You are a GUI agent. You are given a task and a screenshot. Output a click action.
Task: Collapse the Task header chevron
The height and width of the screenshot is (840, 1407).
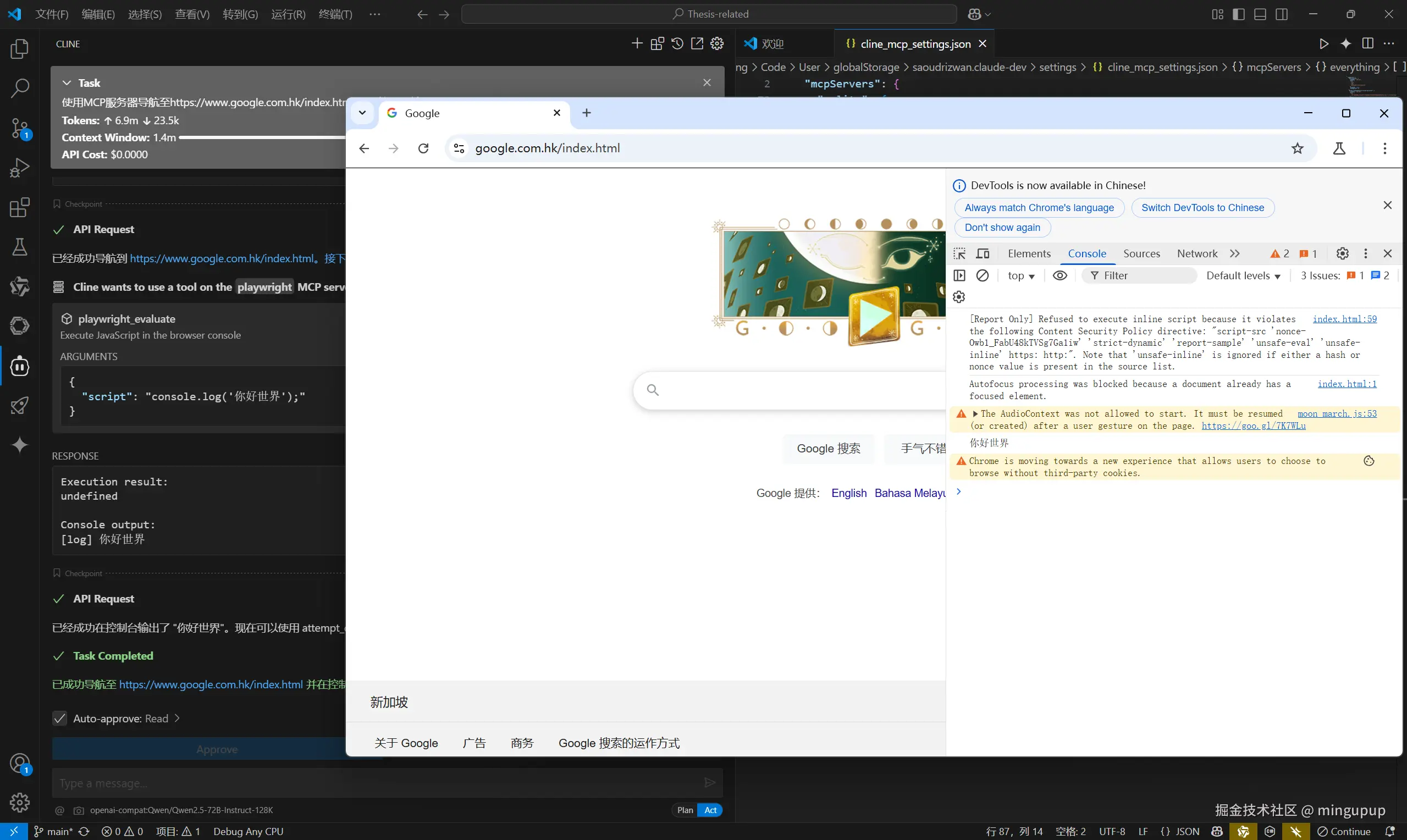(67, 82)
